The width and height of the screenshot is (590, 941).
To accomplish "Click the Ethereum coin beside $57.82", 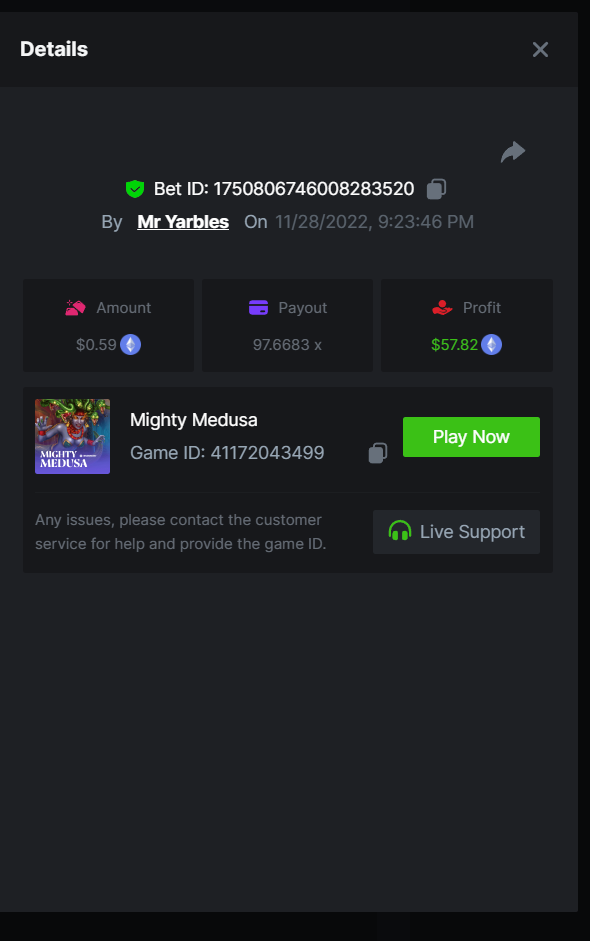I will [492, 344].
